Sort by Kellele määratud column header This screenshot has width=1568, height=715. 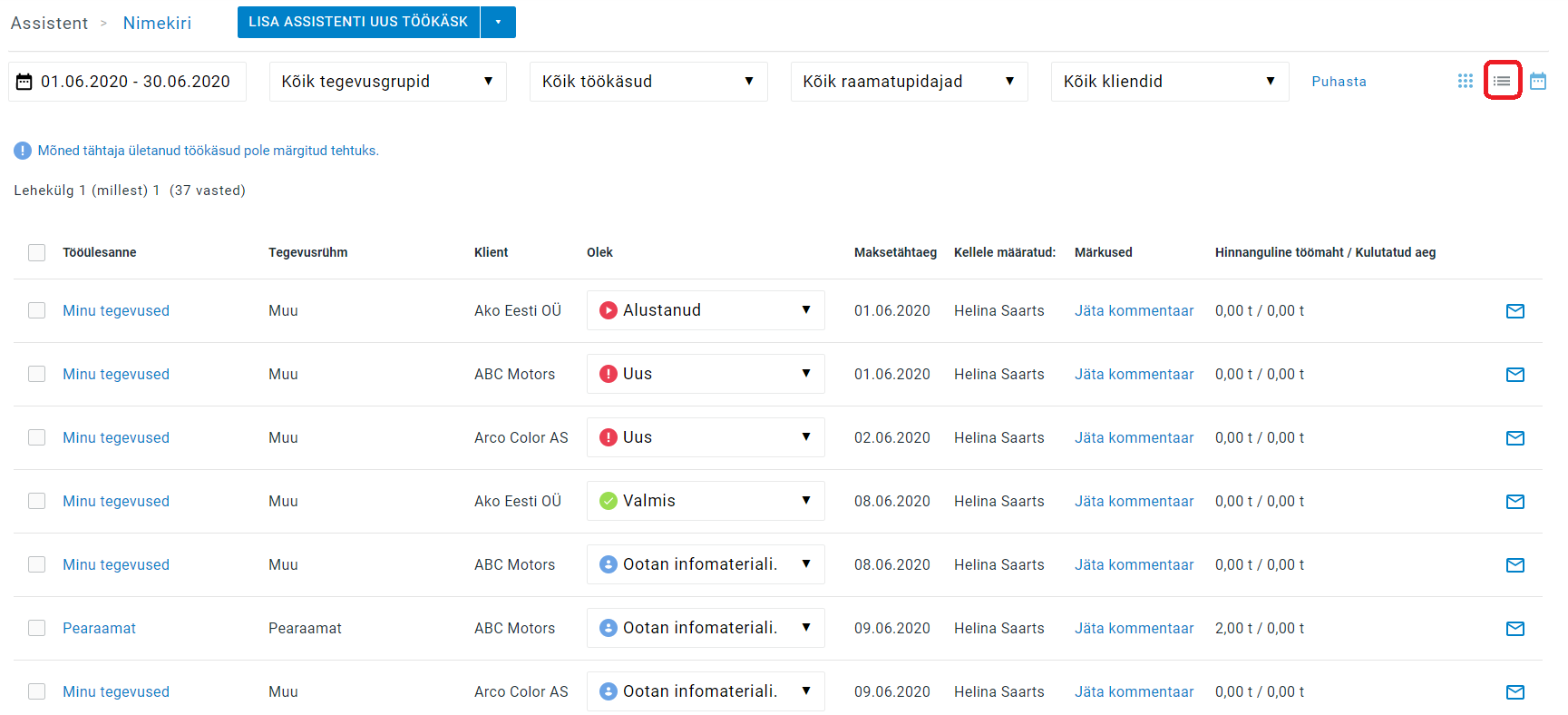pos(1005,252)
